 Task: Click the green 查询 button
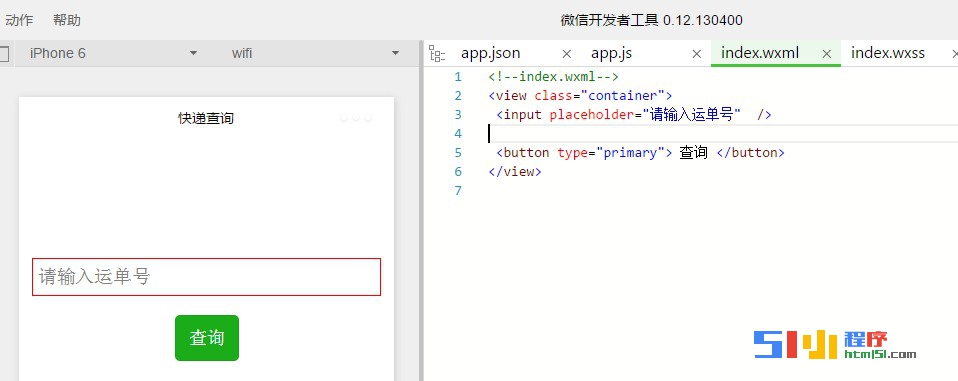click(x=207, y=338)
